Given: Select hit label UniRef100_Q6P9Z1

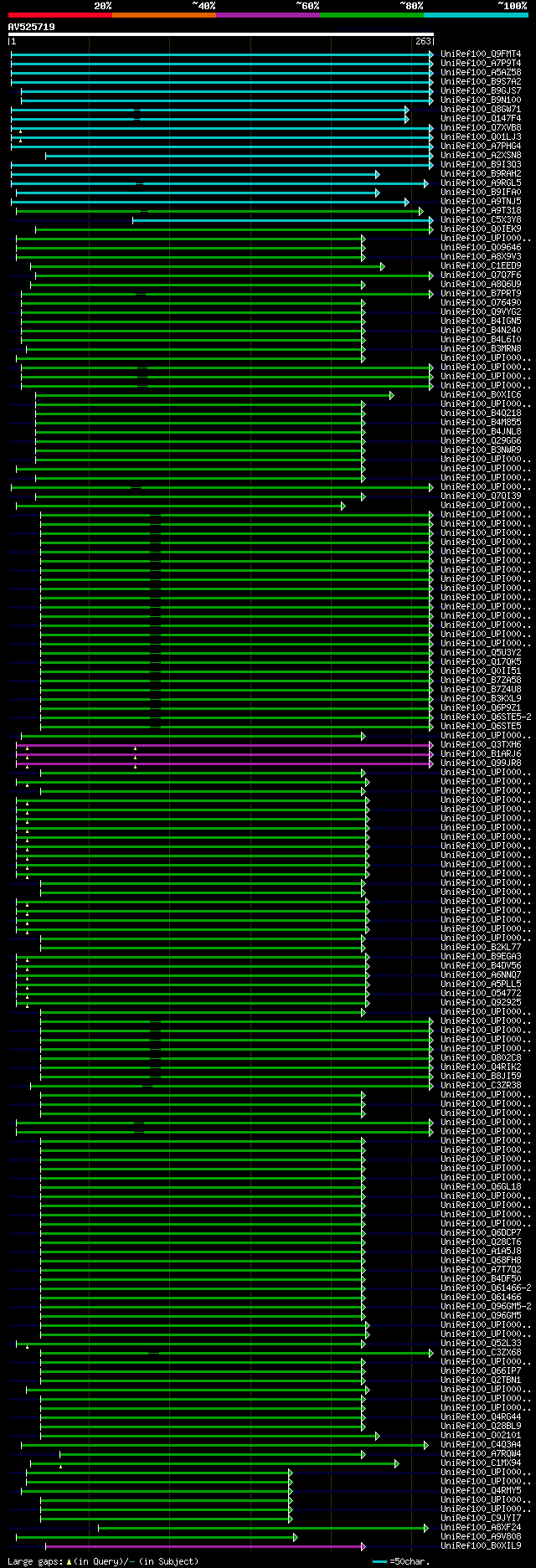Looking at the screenshot, I should pos(481,708).
